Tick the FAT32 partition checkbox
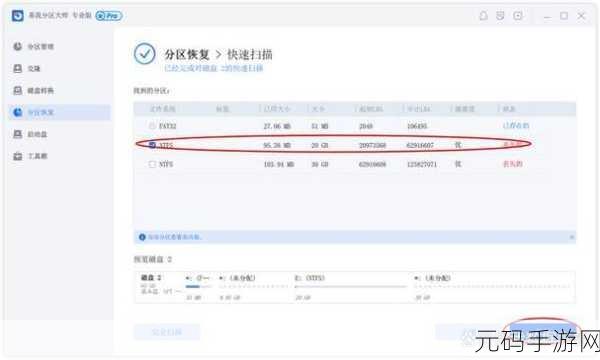 tap(152, 125)
